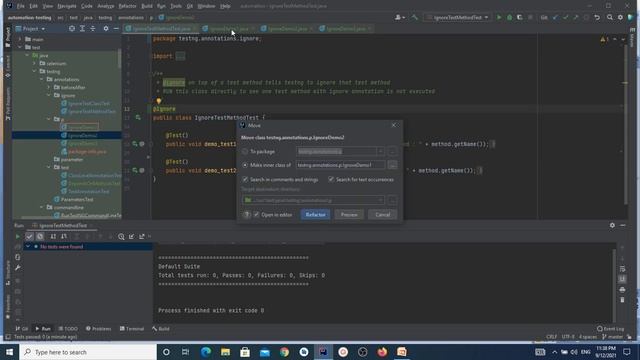Cancel the Move dialog
This screenshot has width=640, height=360.
[x=382, y=215]
